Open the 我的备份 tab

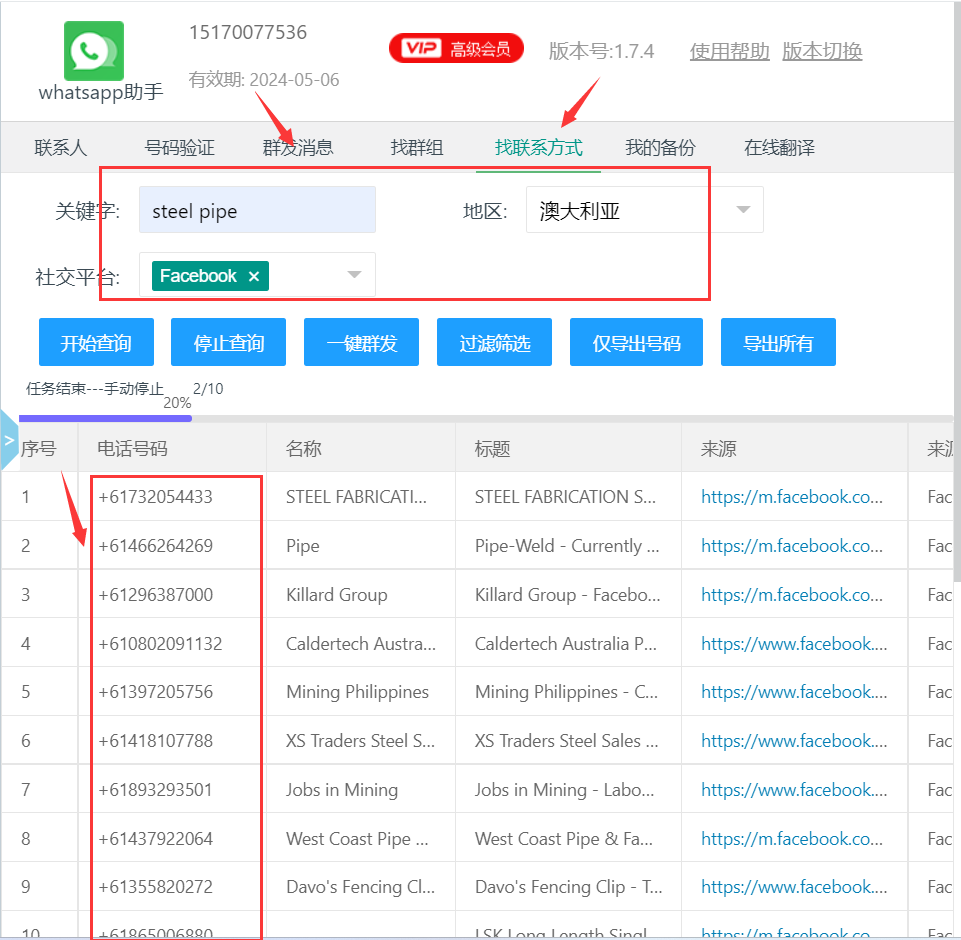[x=660, y=148]
